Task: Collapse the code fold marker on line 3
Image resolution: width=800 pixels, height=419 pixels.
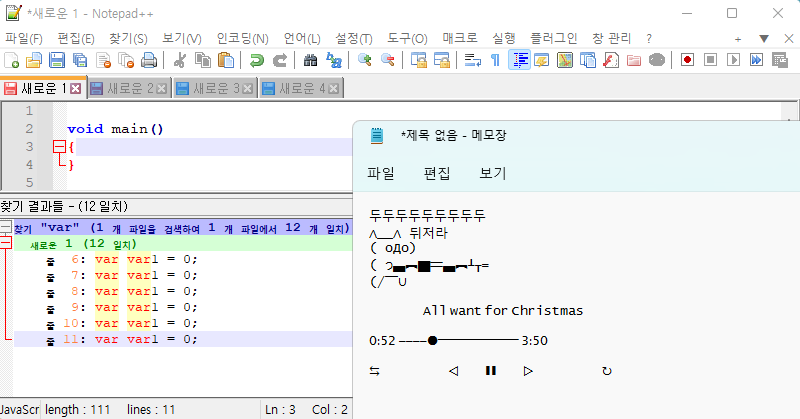Action: click(59, 147)
